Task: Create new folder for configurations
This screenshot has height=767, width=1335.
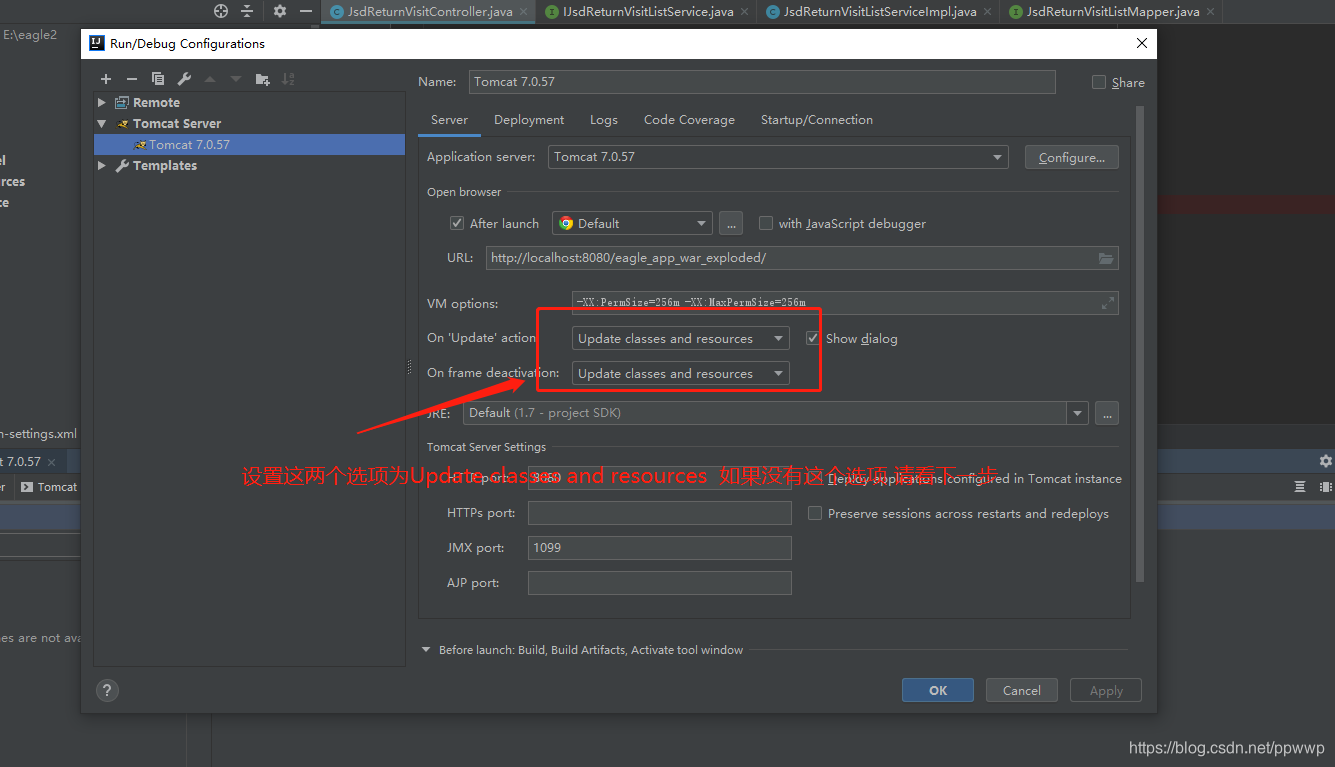Action: tap(262, 79)
